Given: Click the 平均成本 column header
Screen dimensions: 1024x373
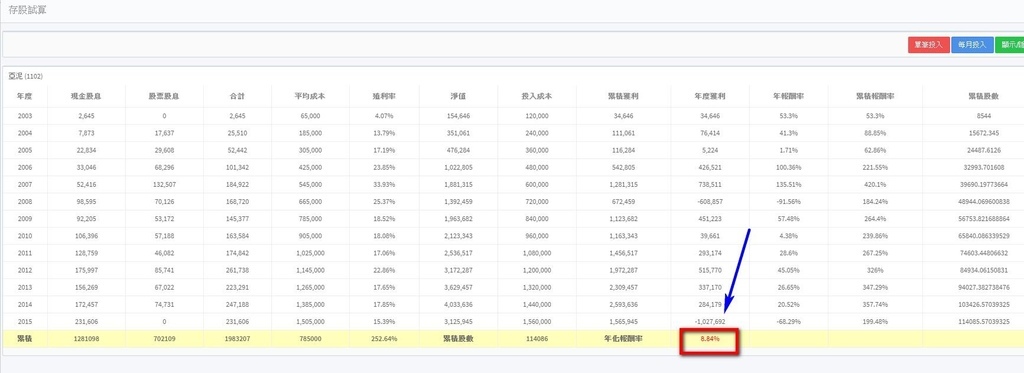Looking at the screenshot, I should pyautogui.click(x=310, y=96).
